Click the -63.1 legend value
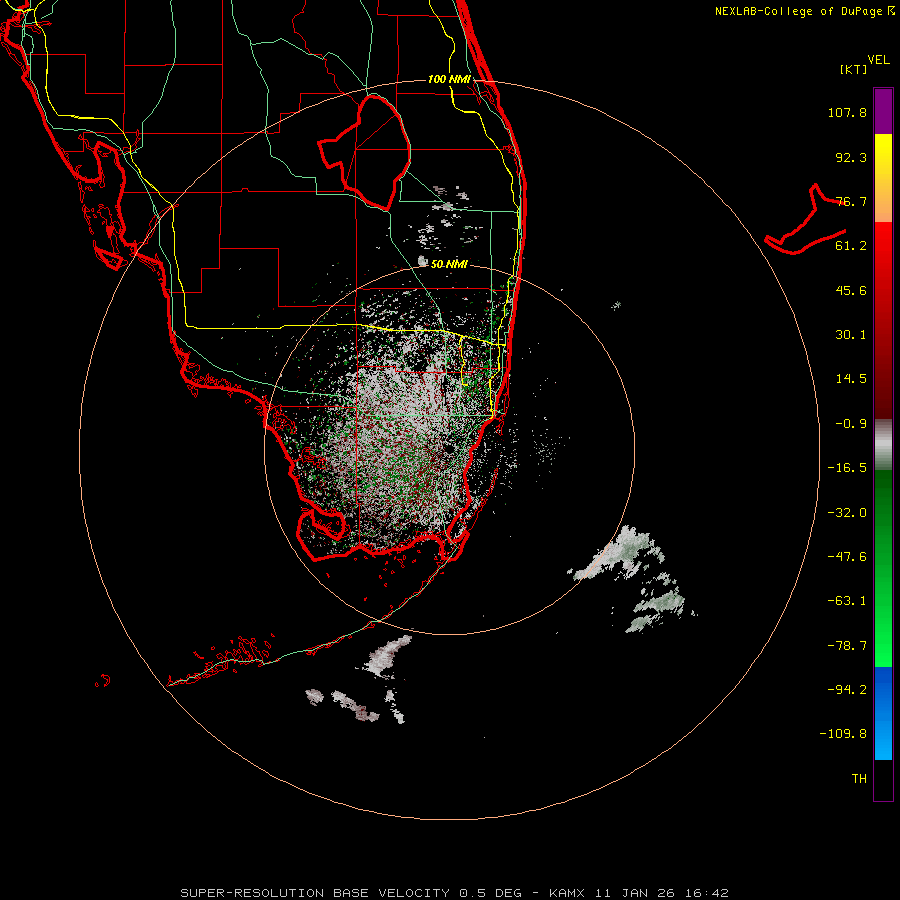The width and height of the screenshot is (900, 900). (847, 601)
